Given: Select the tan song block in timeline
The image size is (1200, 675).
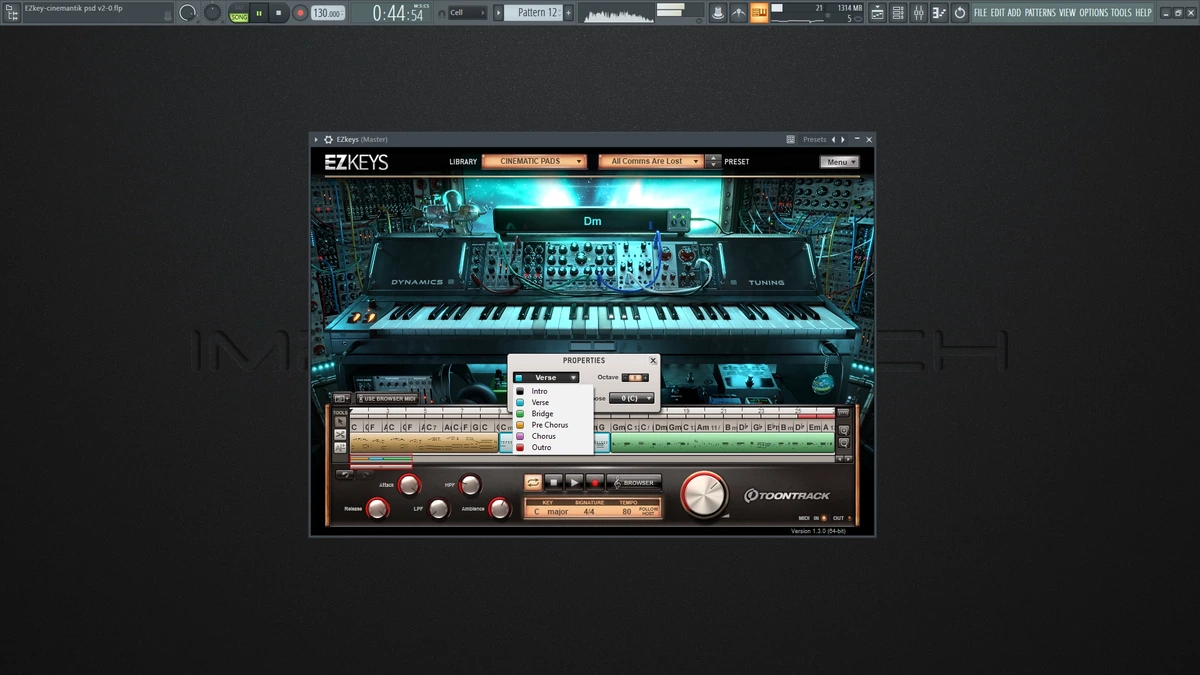Looking at the screenshot, I should point(424,443).
